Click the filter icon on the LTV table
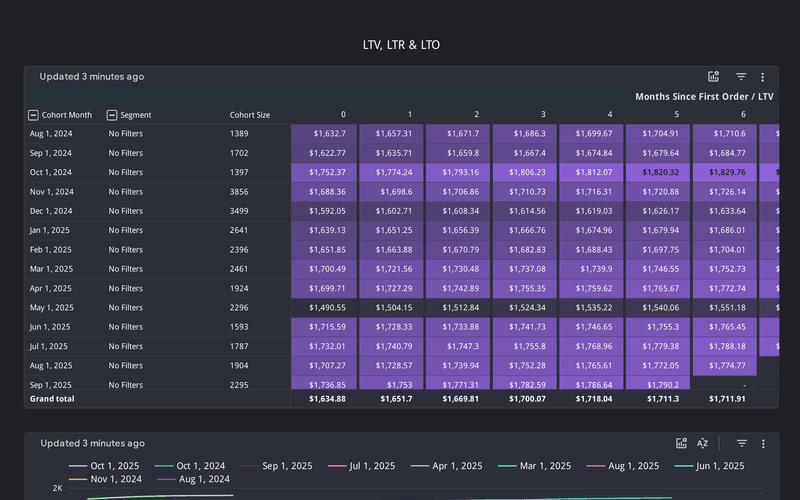Screen dimensions: 800x500 tap(741, 77)
